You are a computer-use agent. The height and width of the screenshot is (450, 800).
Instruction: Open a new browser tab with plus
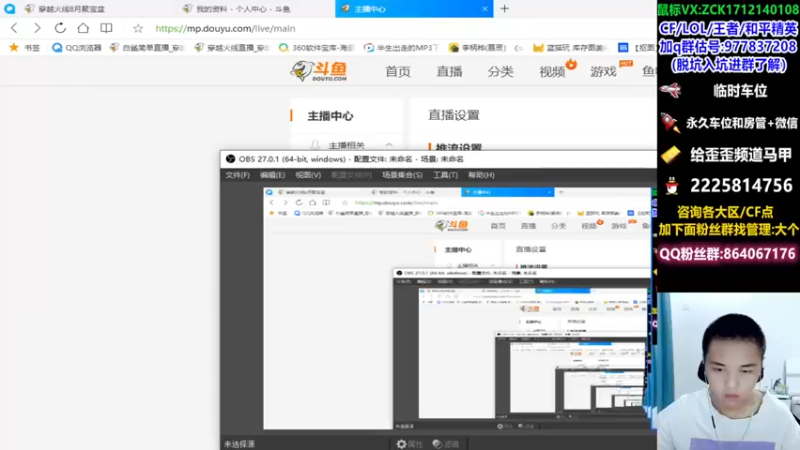click(x=505, y=9)
